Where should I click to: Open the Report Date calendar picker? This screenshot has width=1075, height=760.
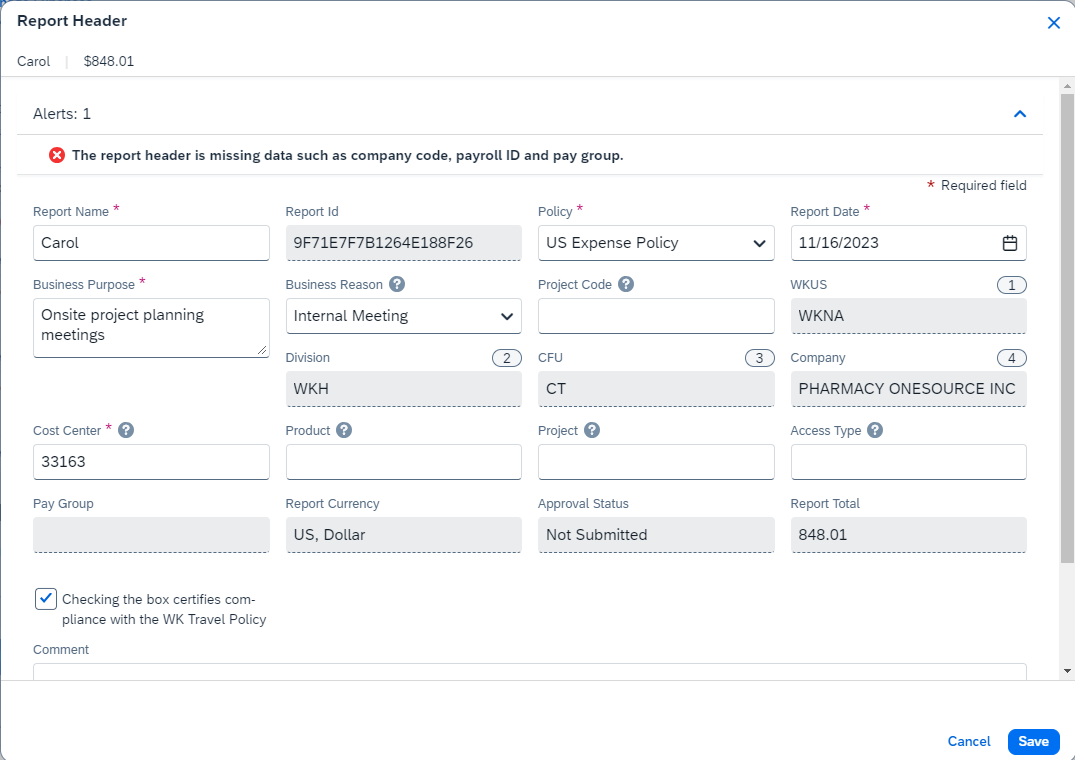pos(1010,243)
